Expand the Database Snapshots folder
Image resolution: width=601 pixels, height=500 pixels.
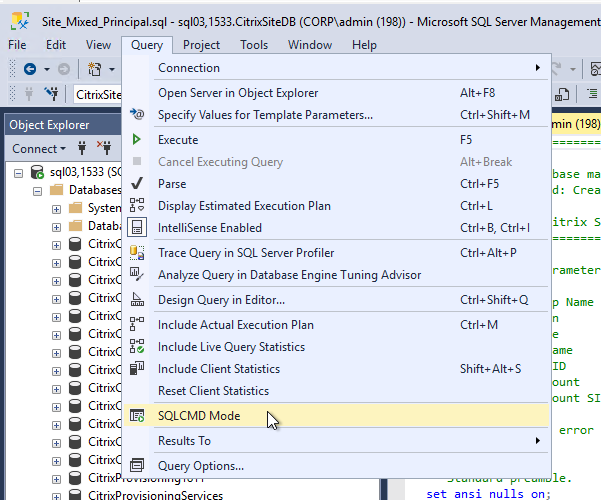(x=56, y=227)
